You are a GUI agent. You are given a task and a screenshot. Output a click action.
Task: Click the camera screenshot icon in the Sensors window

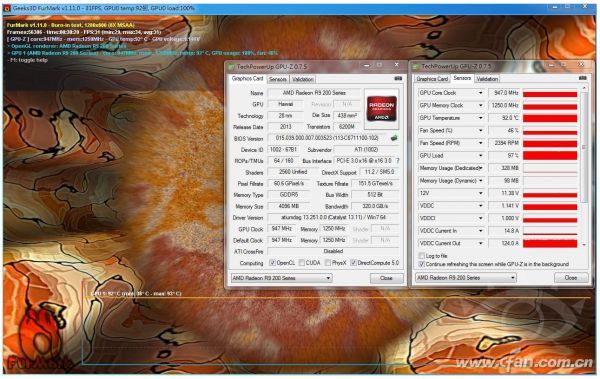click(x=582, y=78)
